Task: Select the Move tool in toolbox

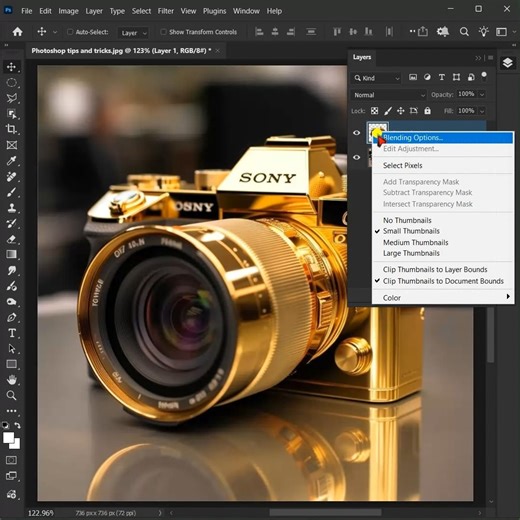Action: click(12, 67)
